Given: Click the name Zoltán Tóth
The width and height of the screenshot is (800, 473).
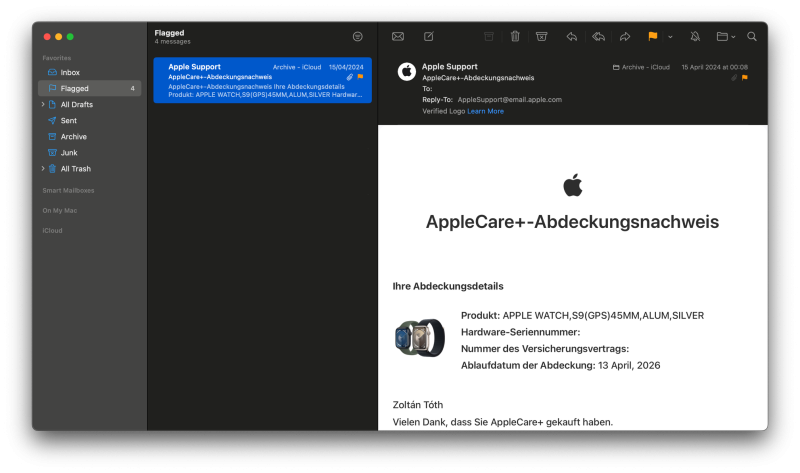Looking at the screenshot, I should tap(418, 405).
